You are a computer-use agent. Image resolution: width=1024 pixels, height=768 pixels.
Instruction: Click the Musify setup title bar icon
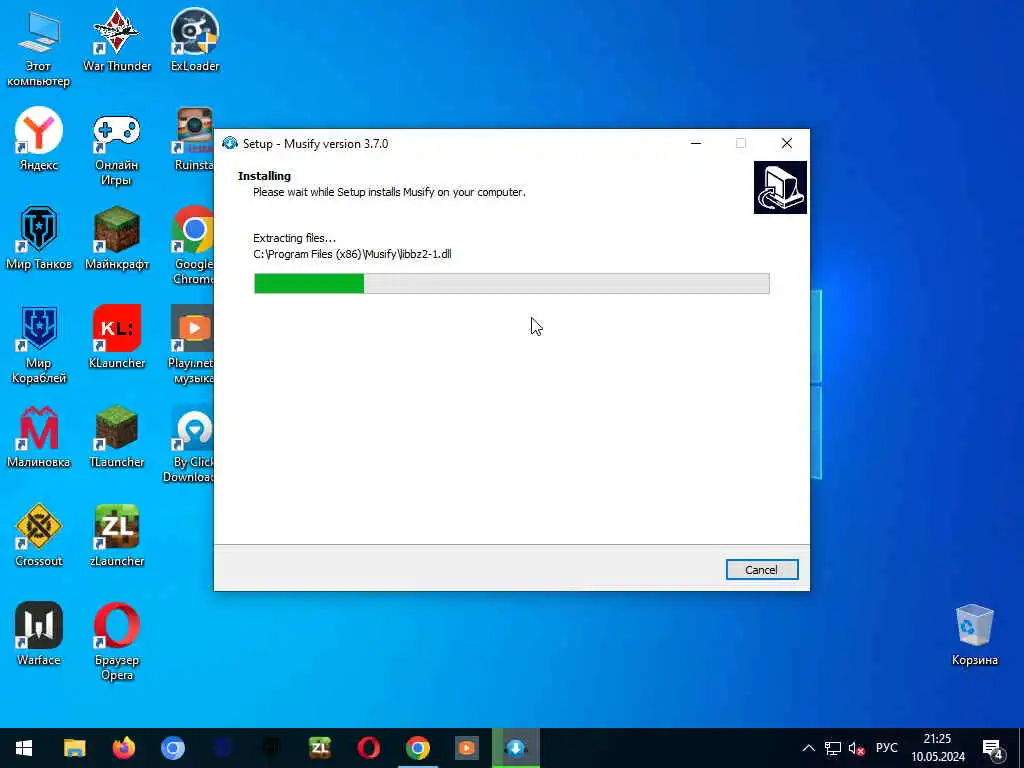pos(229,143)
